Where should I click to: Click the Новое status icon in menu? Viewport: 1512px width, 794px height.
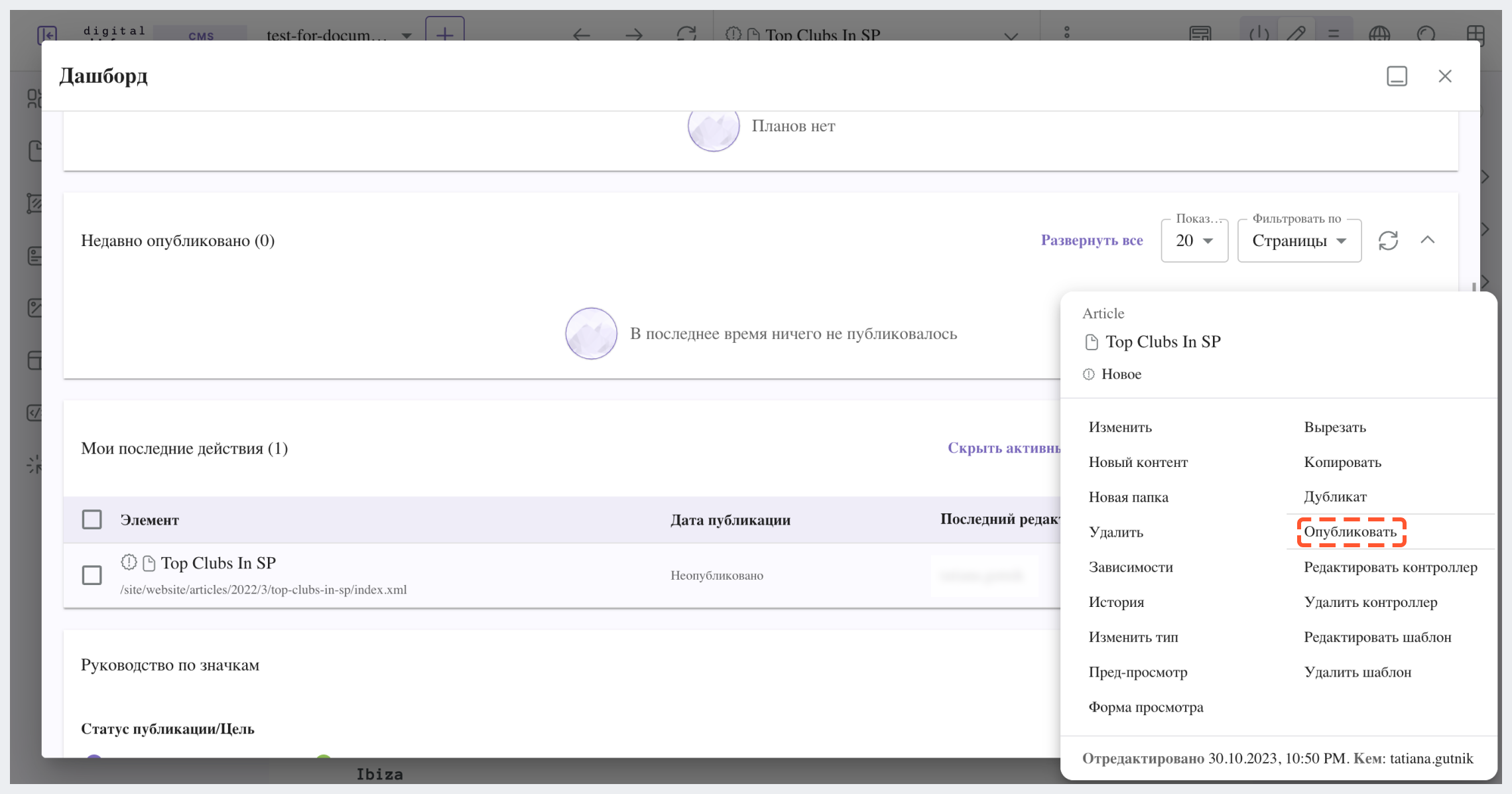(1088, 374)
